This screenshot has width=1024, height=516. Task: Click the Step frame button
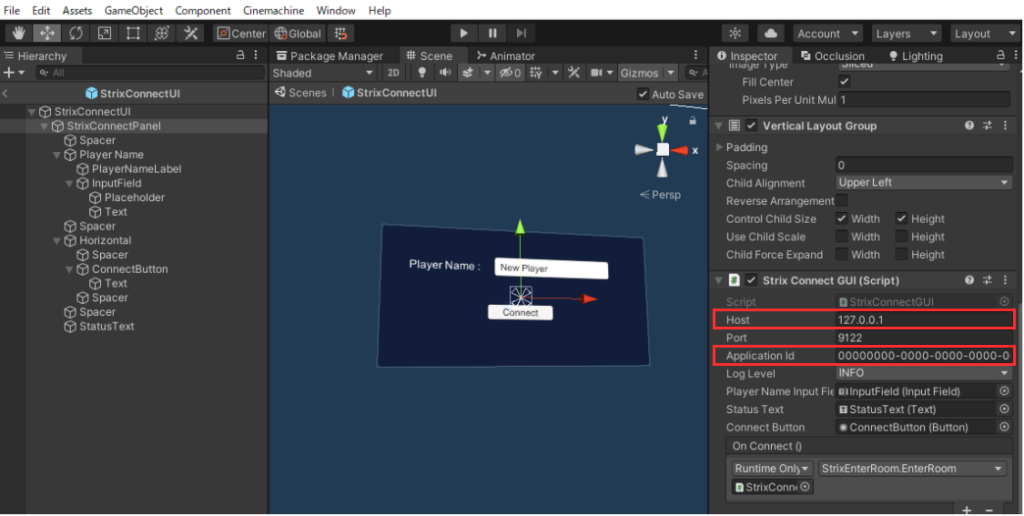click(x=521, y=33)
